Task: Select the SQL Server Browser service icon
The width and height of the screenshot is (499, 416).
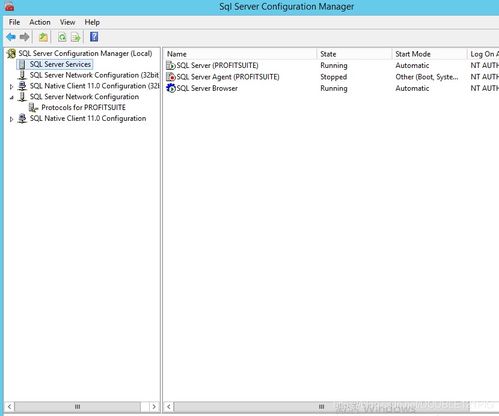Action: point(171,88)
